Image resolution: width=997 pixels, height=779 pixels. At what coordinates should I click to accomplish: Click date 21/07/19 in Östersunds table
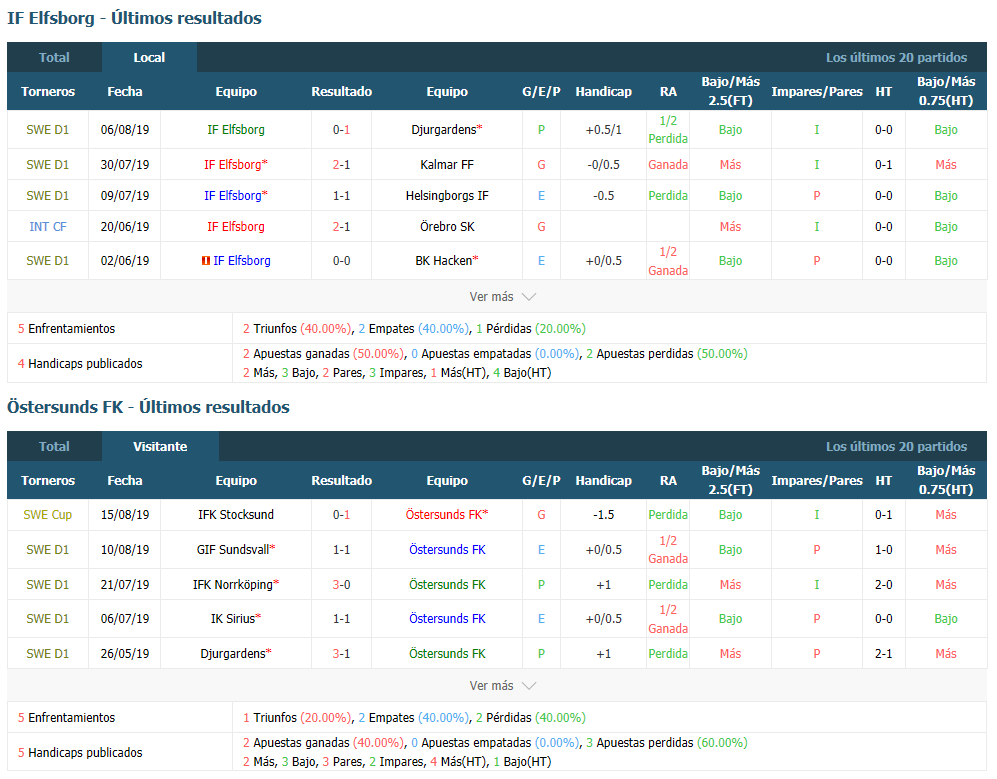[125, 584]
